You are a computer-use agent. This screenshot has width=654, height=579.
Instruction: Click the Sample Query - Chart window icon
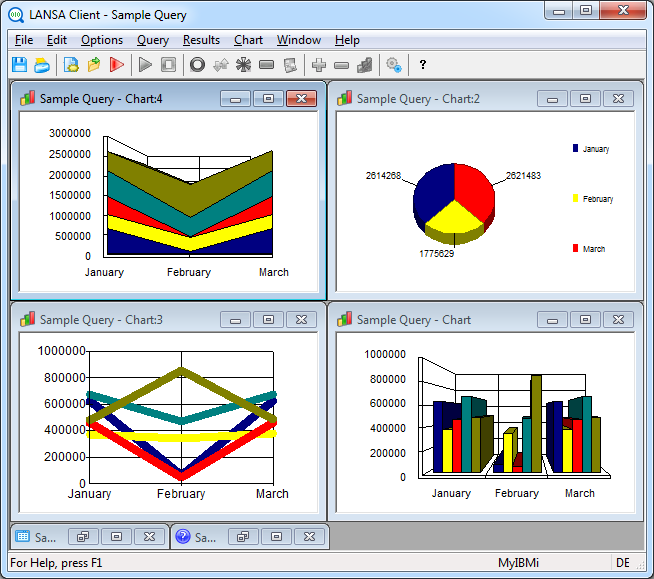point(345,320)
